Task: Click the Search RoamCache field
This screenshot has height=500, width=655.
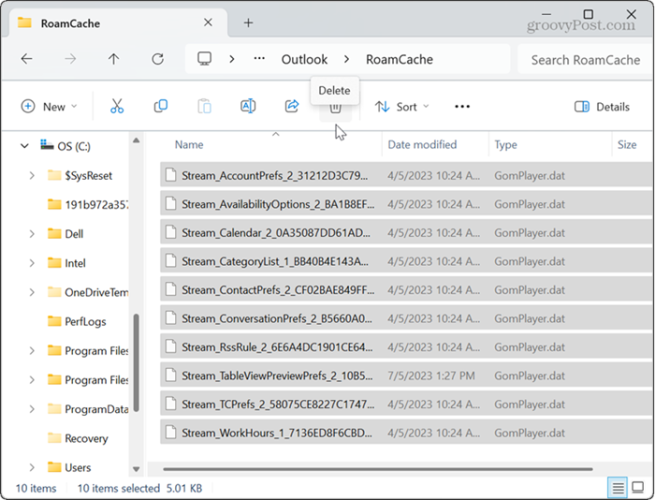Action: (x=585, y=60)
